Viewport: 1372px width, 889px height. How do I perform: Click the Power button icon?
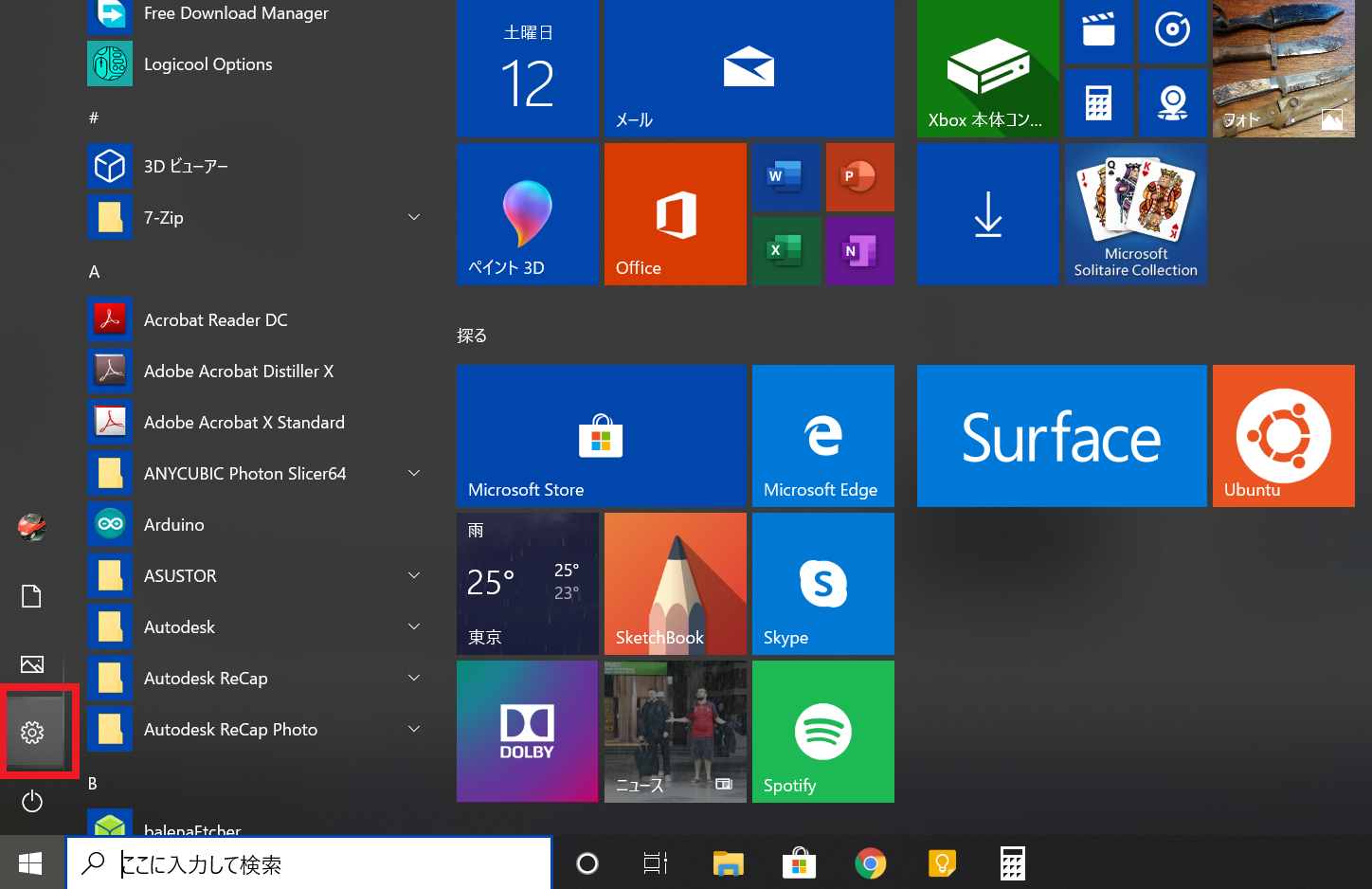click(32, 801)
